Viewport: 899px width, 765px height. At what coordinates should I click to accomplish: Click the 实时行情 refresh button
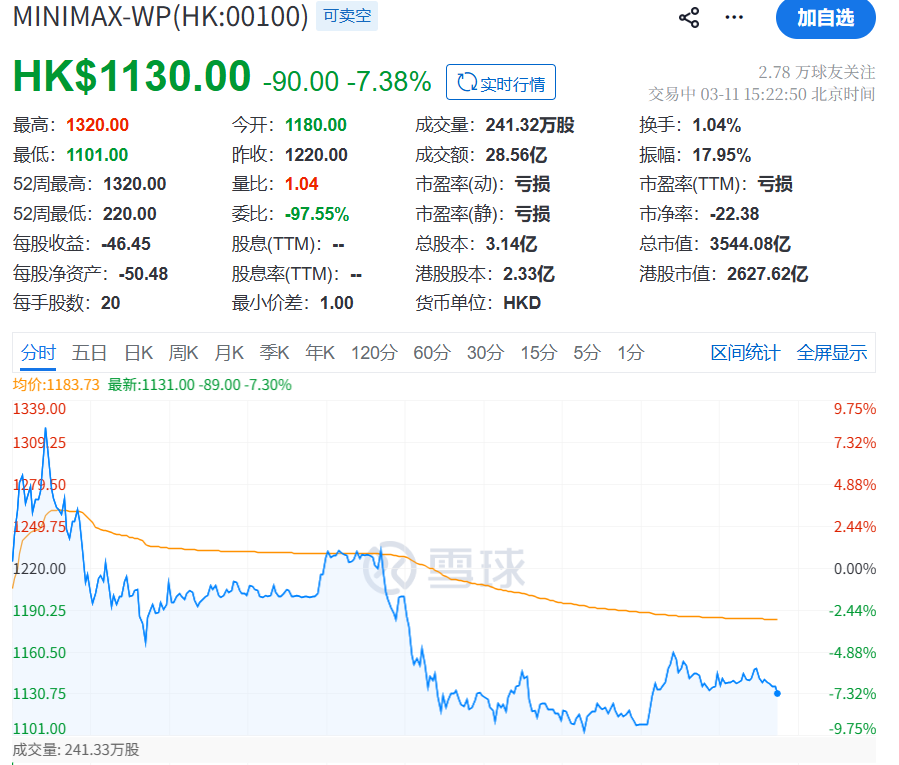(501, 83)
